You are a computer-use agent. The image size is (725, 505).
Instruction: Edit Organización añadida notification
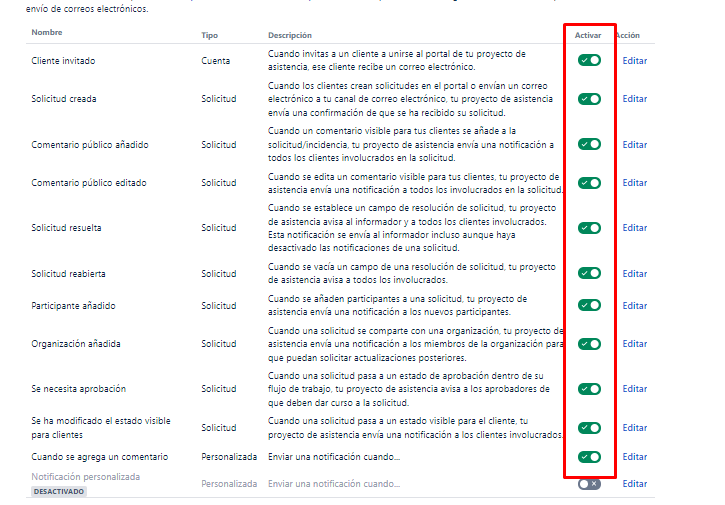(x=634, y=344)
